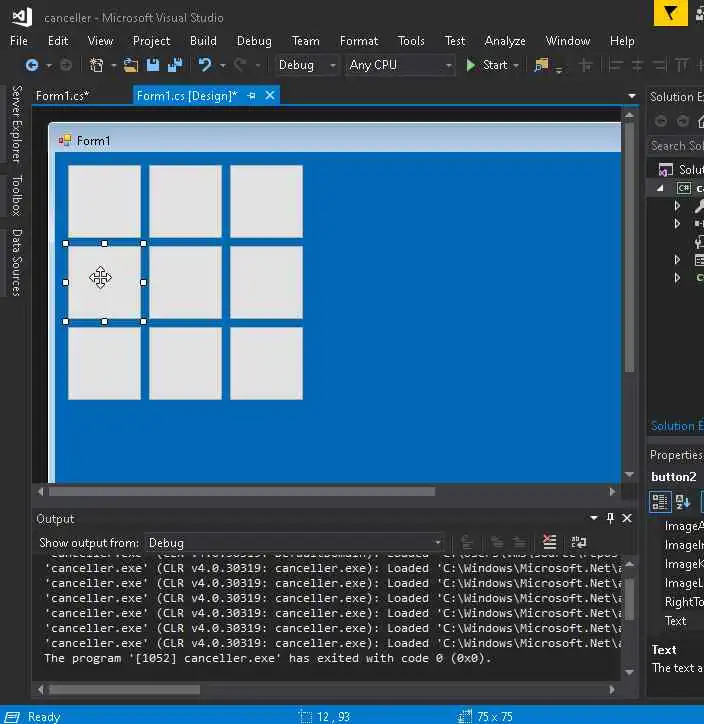Viewport: 704px width, 724px height.
Task: Open the Format menu
Action: click(359, 41)
